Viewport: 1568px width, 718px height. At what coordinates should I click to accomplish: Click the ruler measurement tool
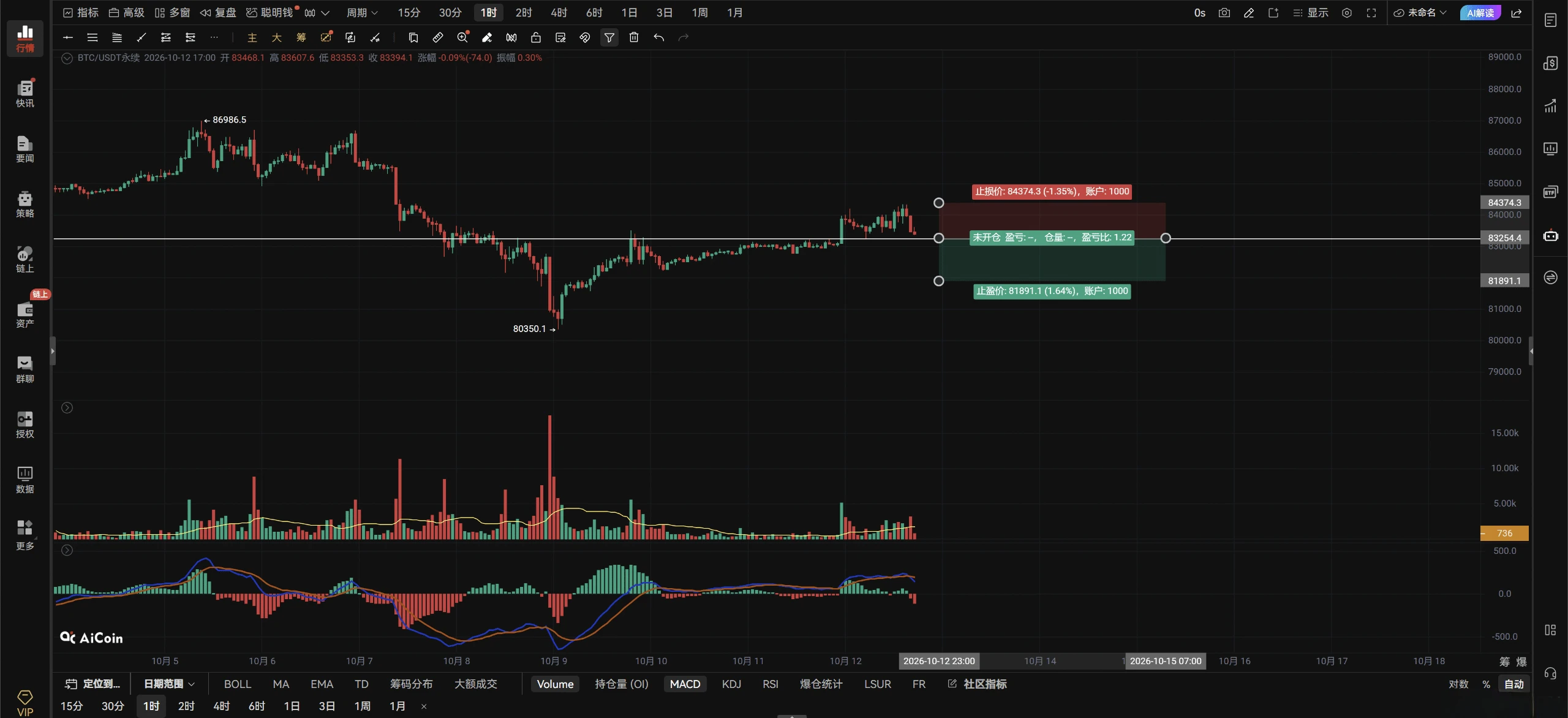437,37
